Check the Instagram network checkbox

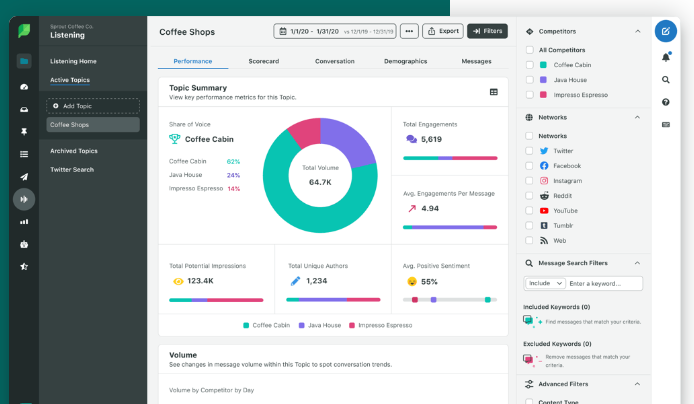[x=529, y=181]
